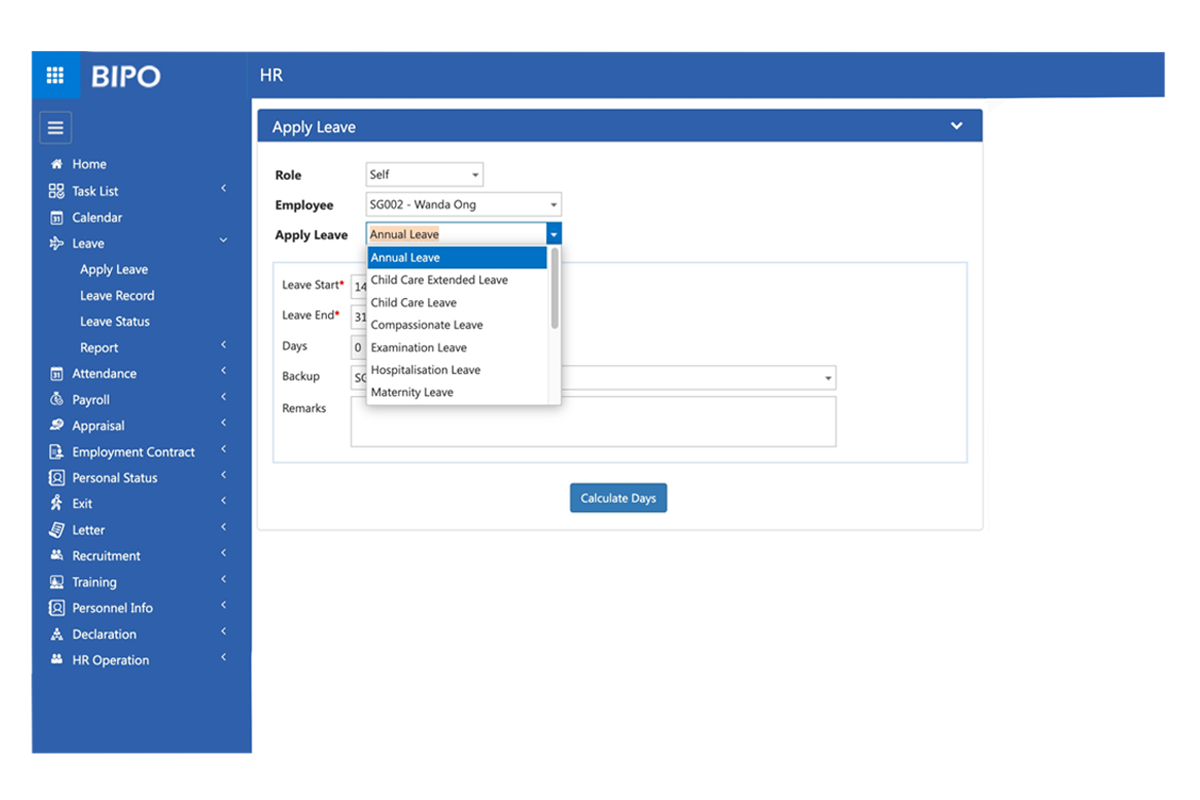Viewport: 1200px width, 800px height.
Task: Collapse the Apply Leave panel chevron
Action: [x=957, y=126]
